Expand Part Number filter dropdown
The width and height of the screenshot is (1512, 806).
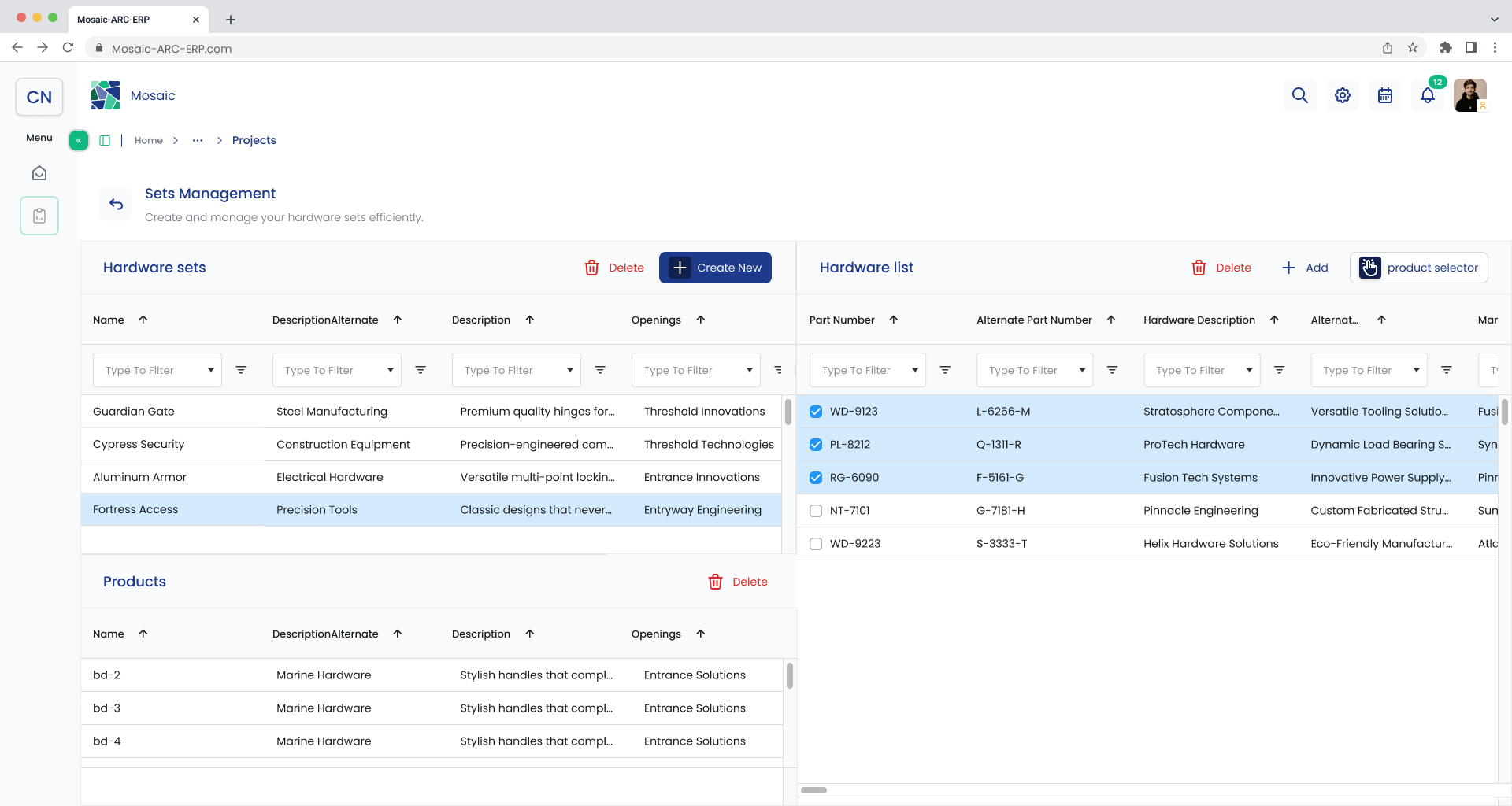pyautogui.click(x=915, y=370)
